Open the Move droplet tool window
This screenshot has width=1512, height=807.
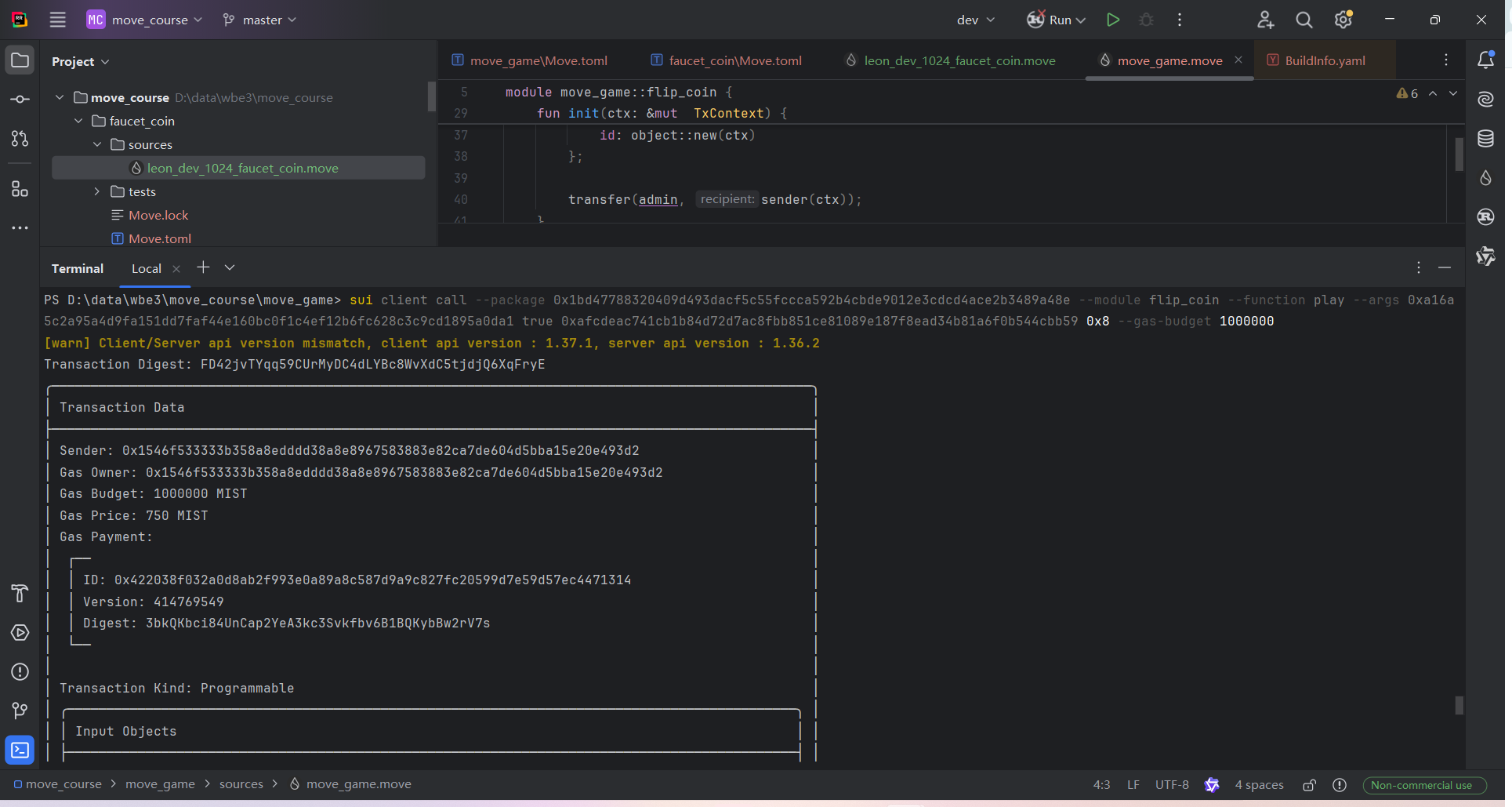[x=1485, y=178]
